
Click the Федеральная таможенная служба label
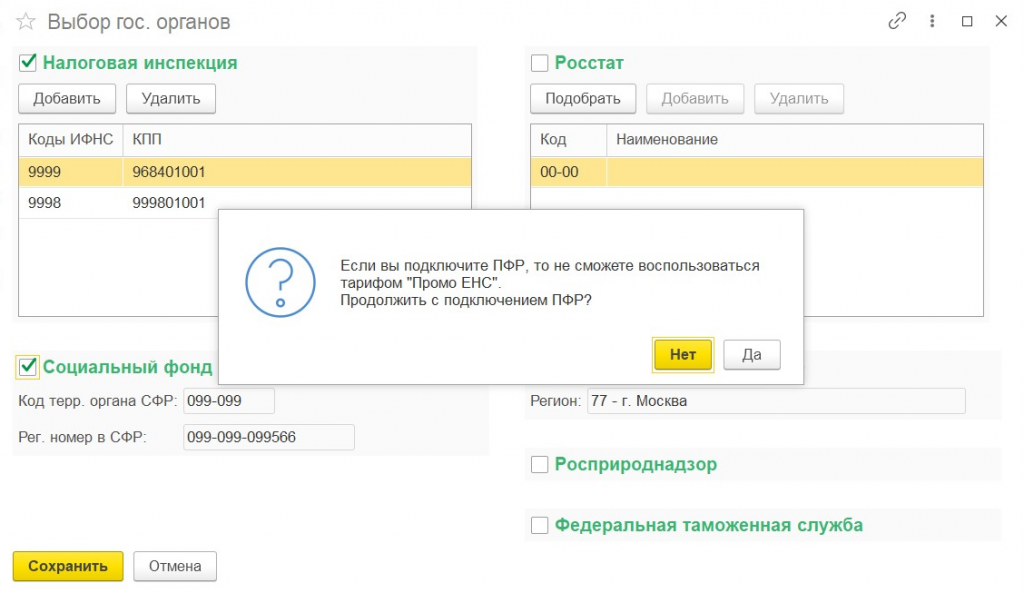(709, 525)
